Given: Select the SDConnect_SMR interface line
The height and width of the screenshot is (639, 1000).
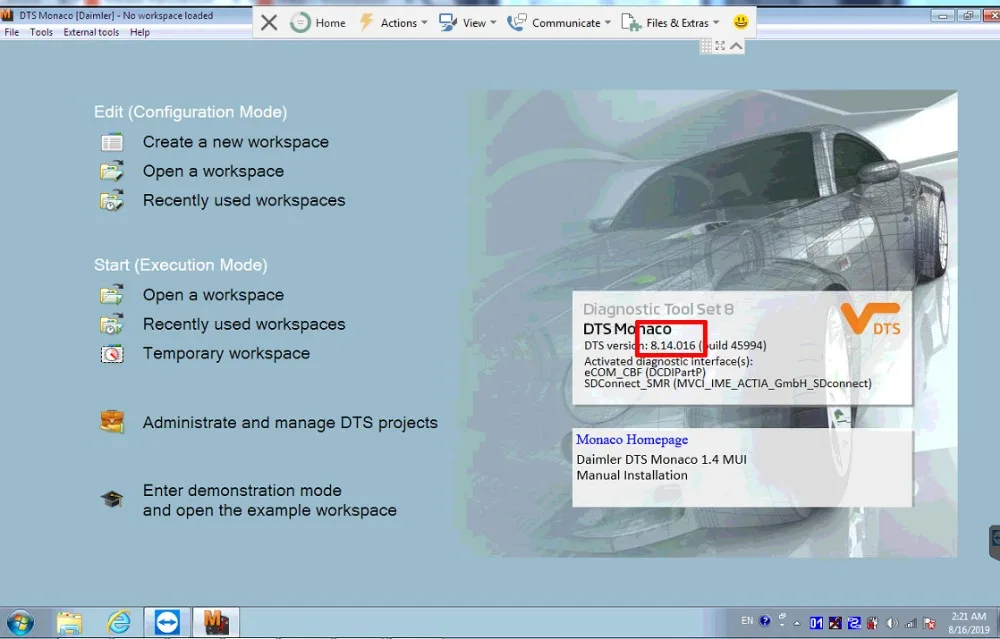Looking at the screenshot, I should (x=728, y=383).
